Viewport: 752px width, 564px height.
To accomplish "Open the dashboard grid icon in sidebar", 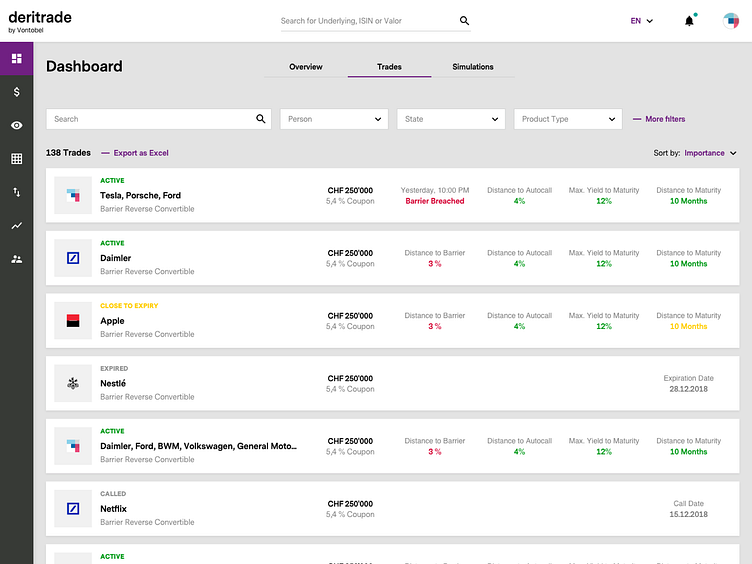I will (16, 58).
